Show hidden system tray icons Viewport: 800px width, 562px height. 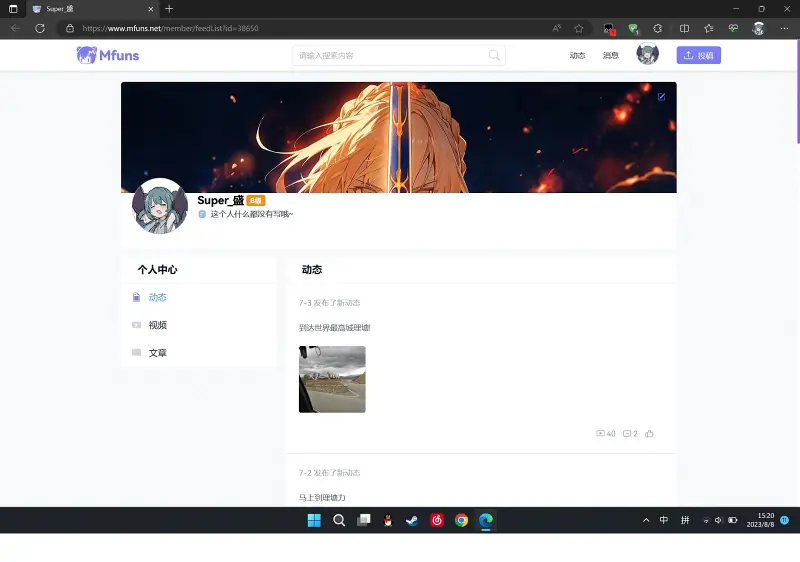(x=646, y=520)
